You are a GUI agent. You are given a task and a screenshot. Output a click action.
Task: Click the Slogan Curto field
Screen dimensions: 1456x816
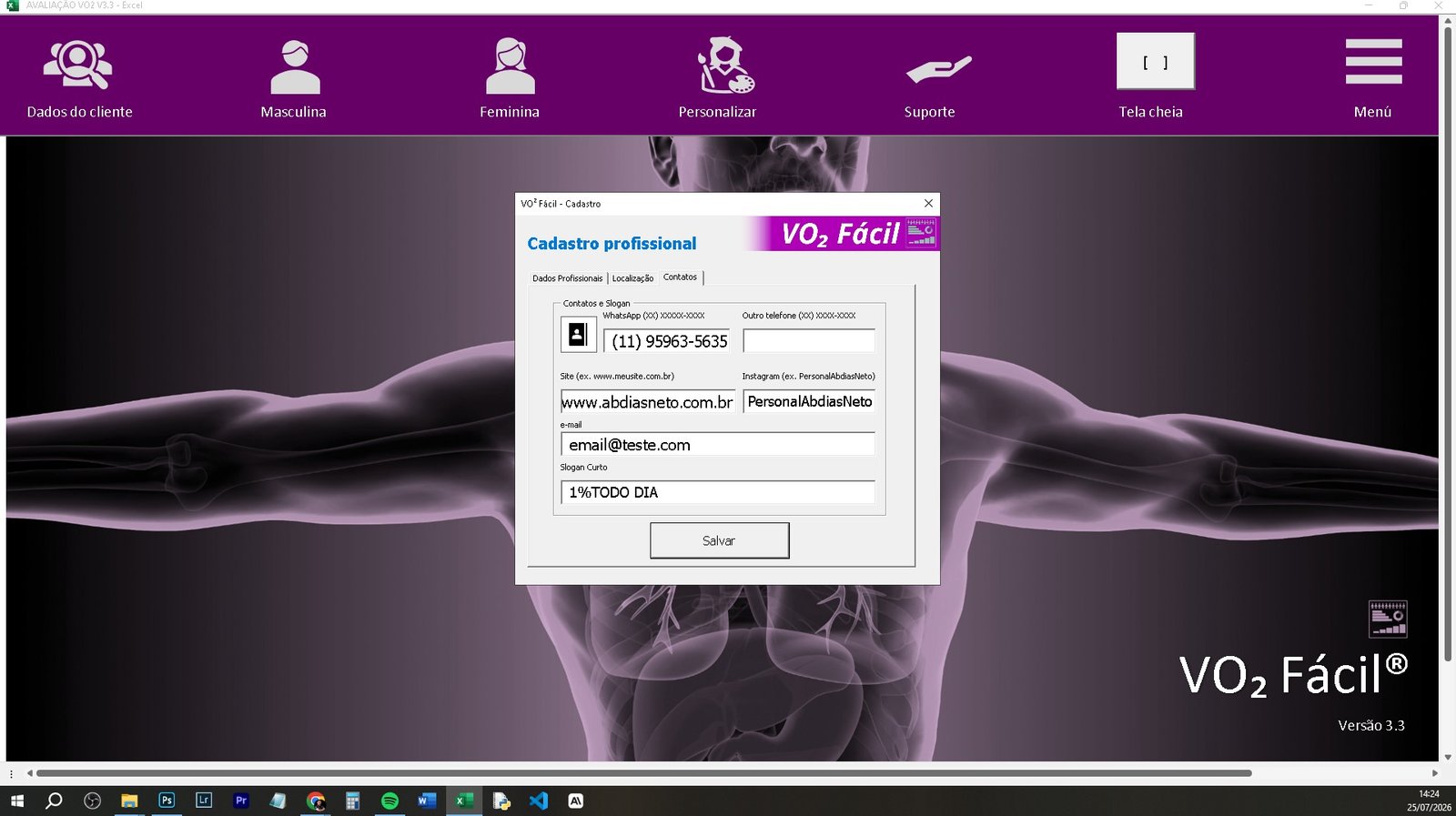pyautogui.click(x=718, y=492)
